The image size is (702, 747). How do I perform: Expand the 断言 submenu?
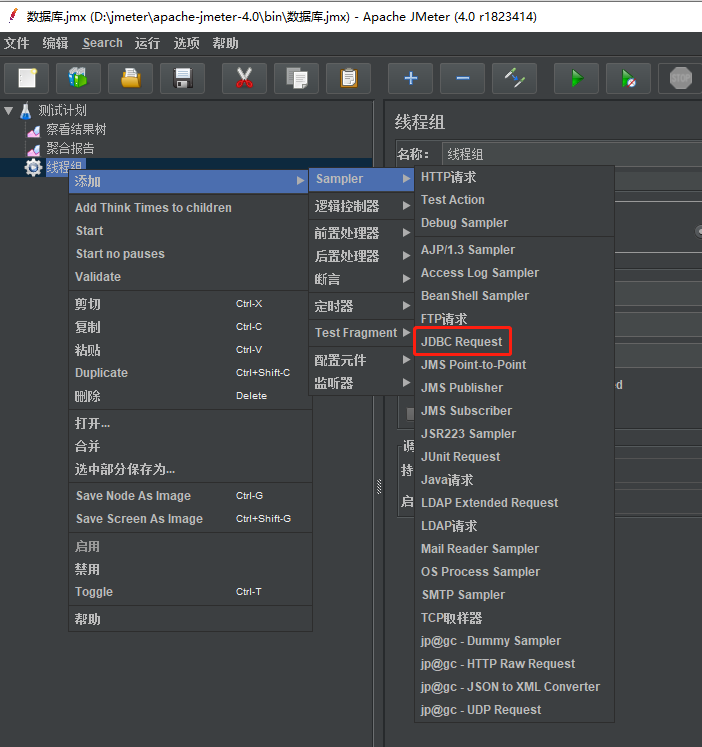361,279
